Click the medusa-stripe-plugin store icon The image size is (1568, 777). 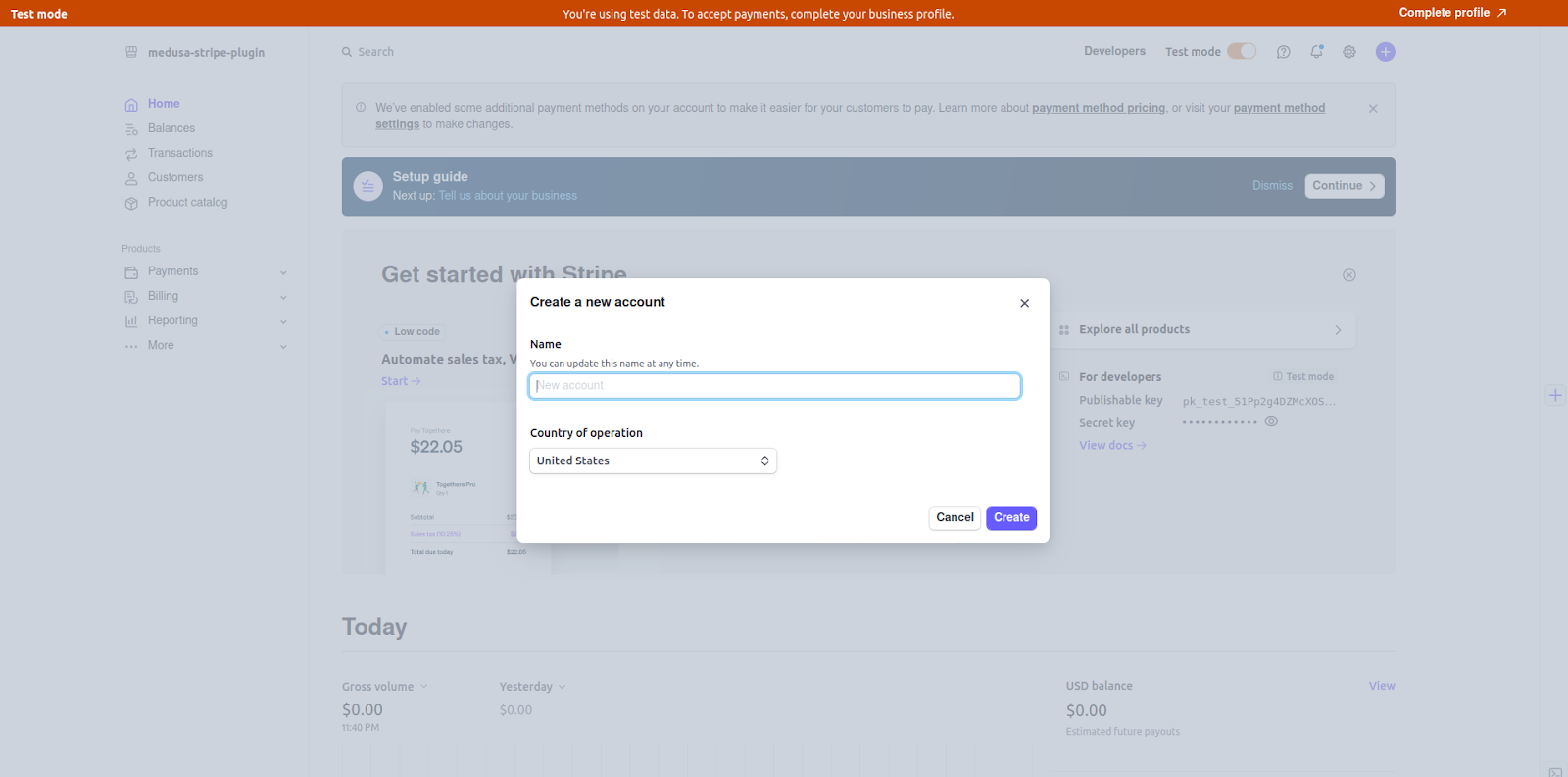[x=131, y=52]
